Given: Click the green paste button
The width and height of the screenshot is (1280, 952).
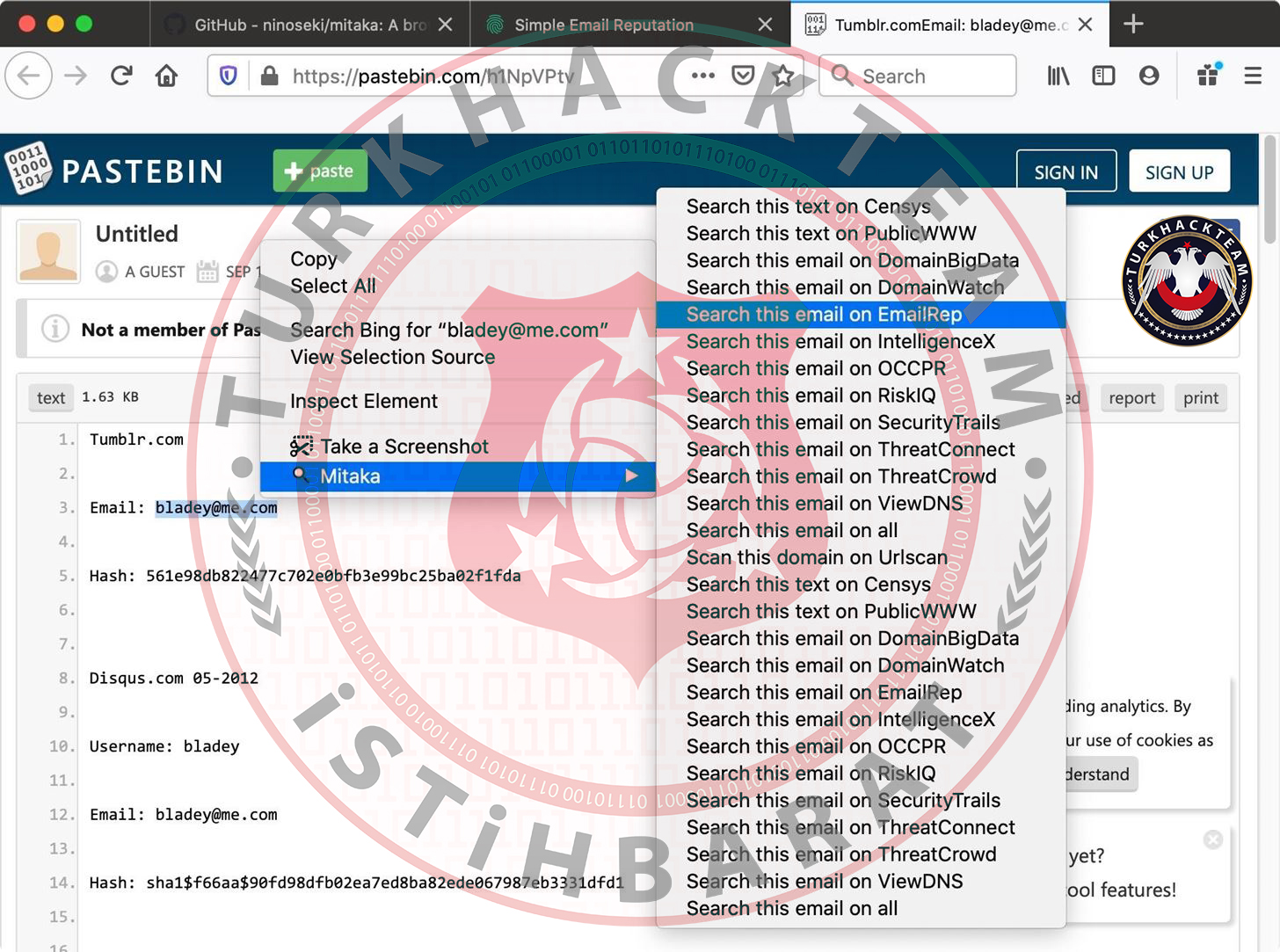Looking at the screenshot, I should click(x=320, y=171).
